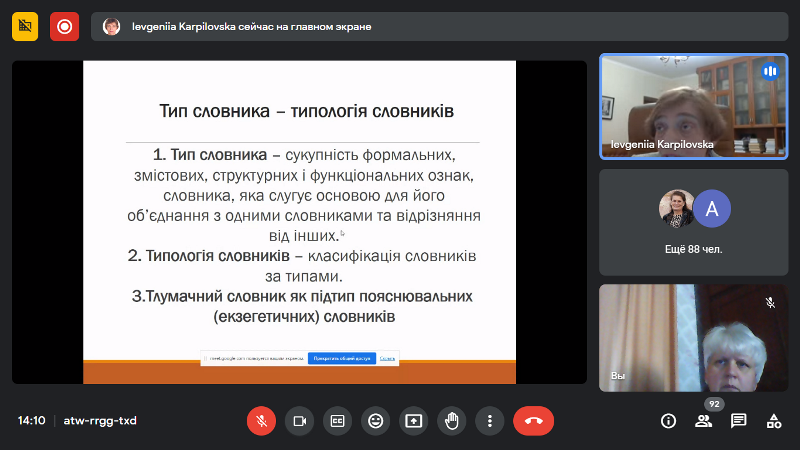Click the hide link in sharing banner
Viewport: 800px width, 450px height.
click(x=387, y=358)
